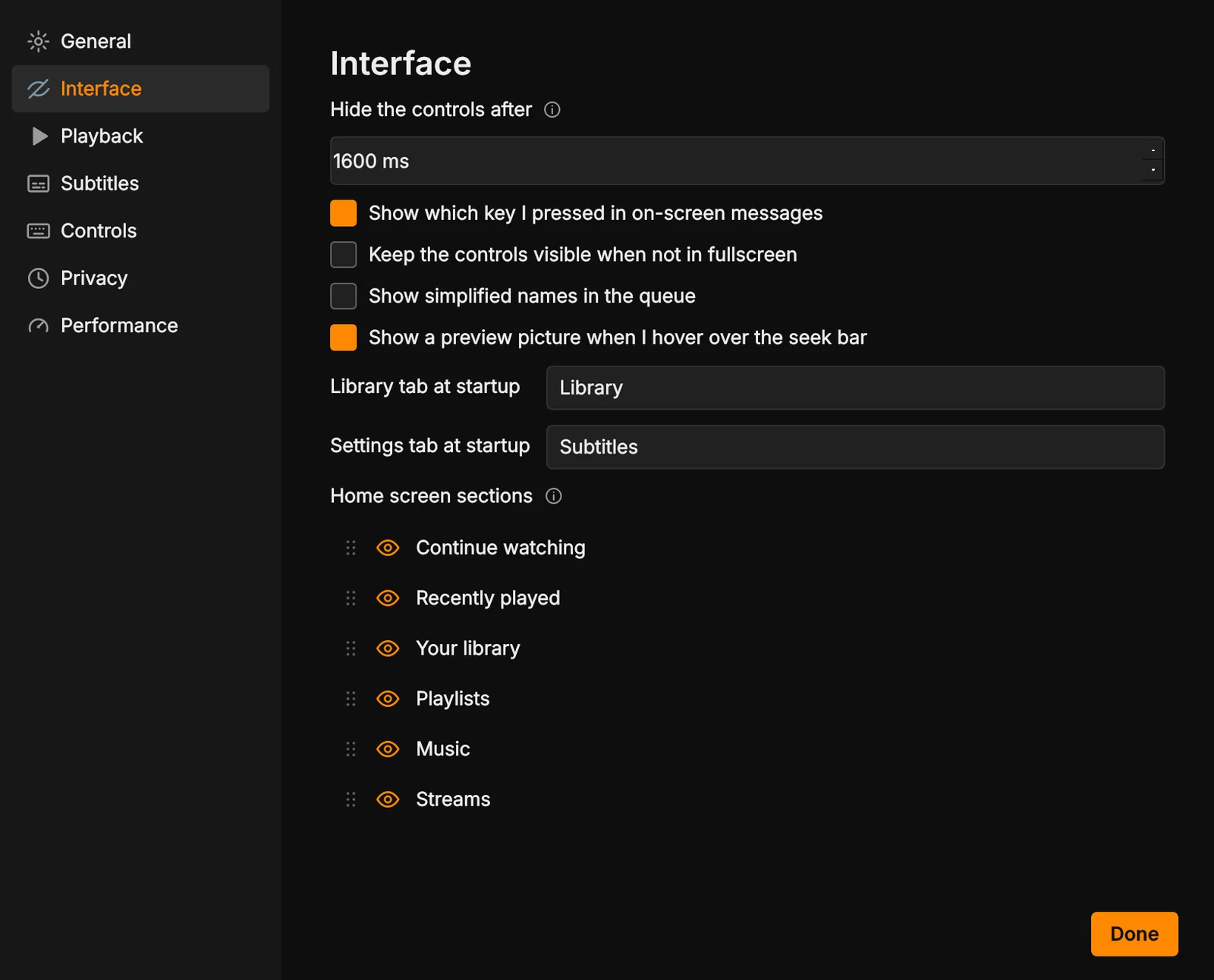Hide the Recently played section via eye icon

click(388, 598)
